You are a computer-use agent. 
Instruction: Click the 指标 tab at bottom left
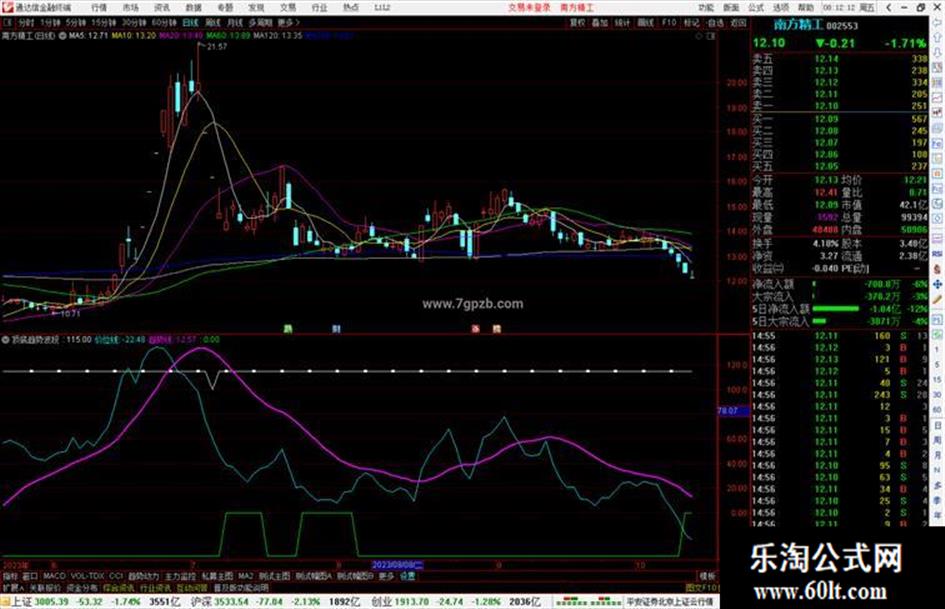[x=10, y=576]
